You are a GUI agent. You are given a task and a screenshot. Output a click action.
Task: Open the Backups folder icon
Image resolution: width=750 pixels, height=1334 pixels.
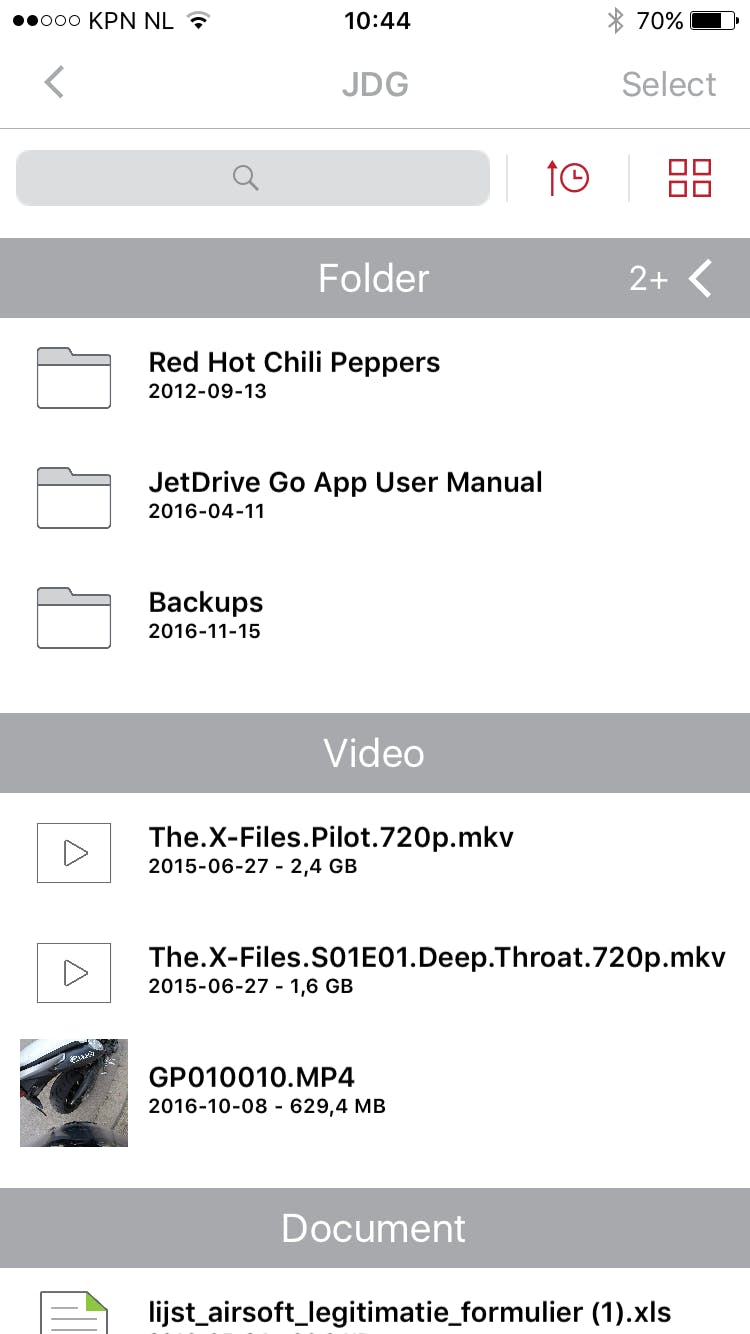coord(74,617)
